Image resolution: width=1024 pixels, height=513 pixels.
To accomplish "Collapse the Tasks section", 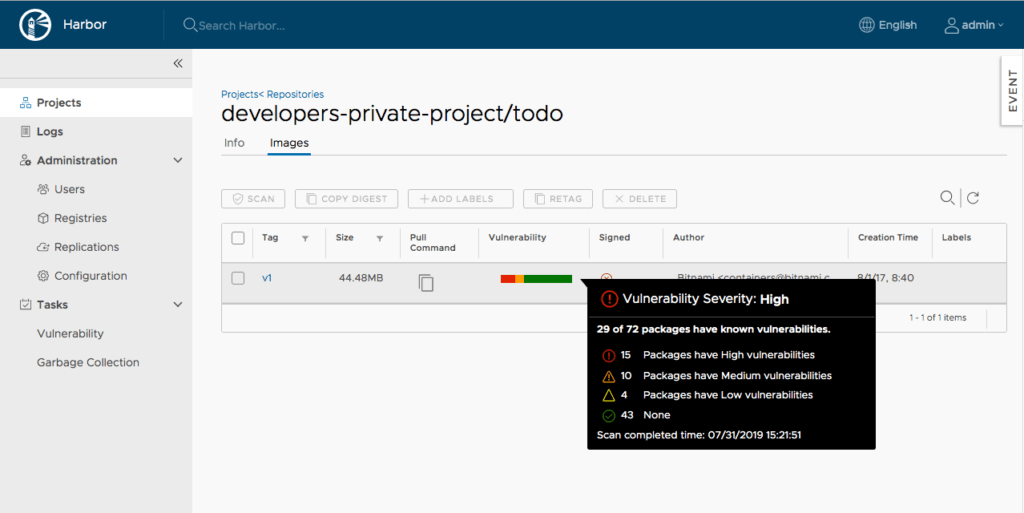I will [x=178, y=305].
